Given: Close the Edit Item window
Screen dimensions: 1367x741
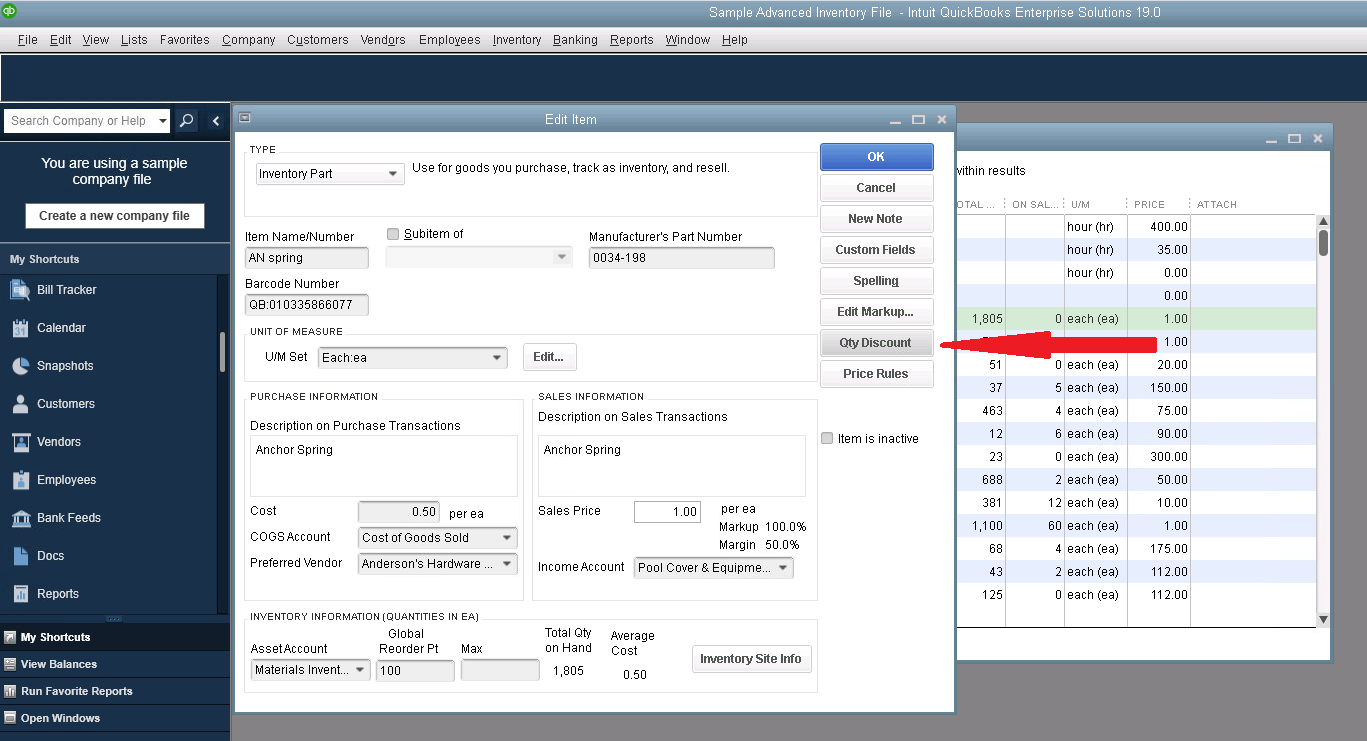Looking at the screenshot, I should click(x=941, y=119).
